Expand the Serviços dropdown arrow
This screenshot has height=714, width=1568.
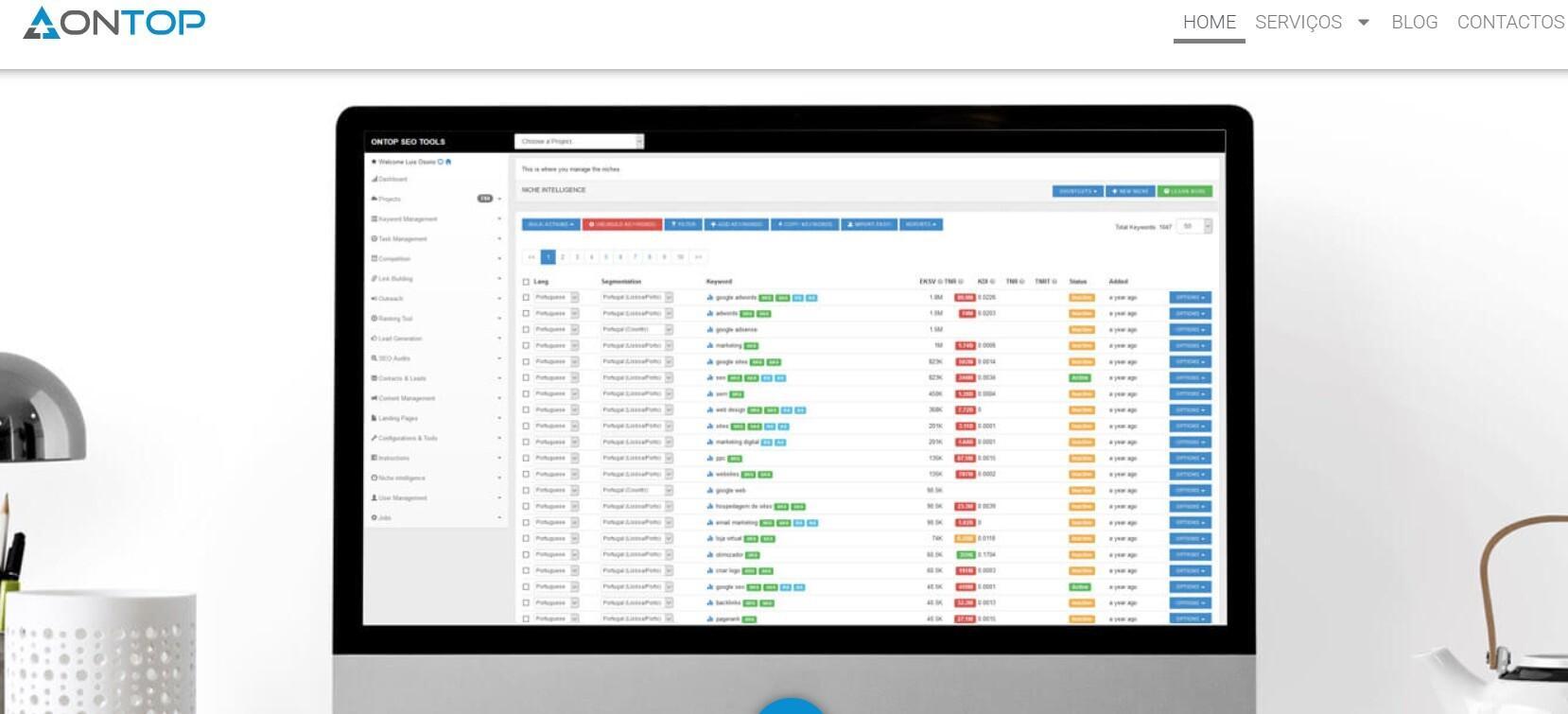pos(1363,23)
